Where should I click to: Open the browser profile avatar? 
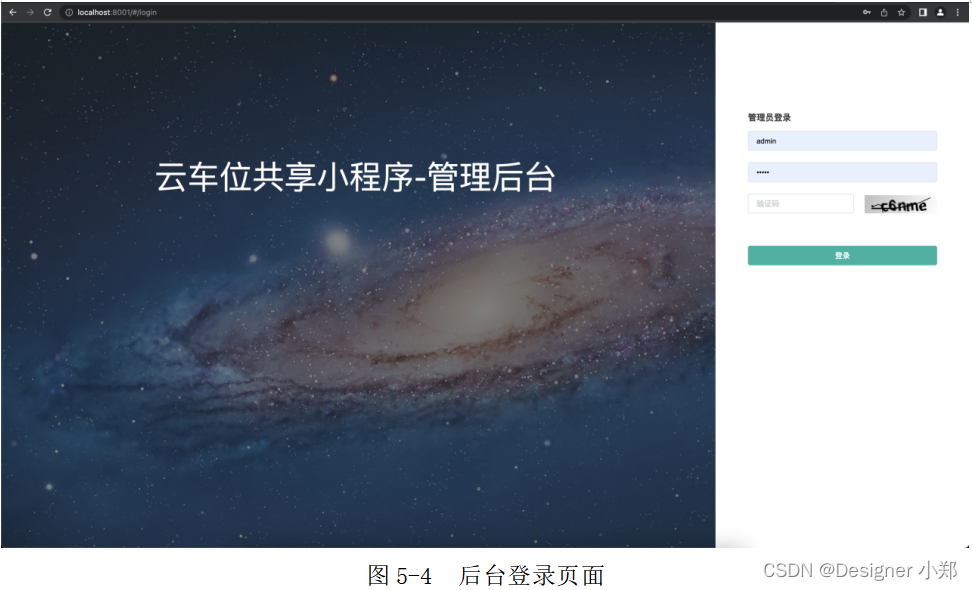click(x=940, y=12)
